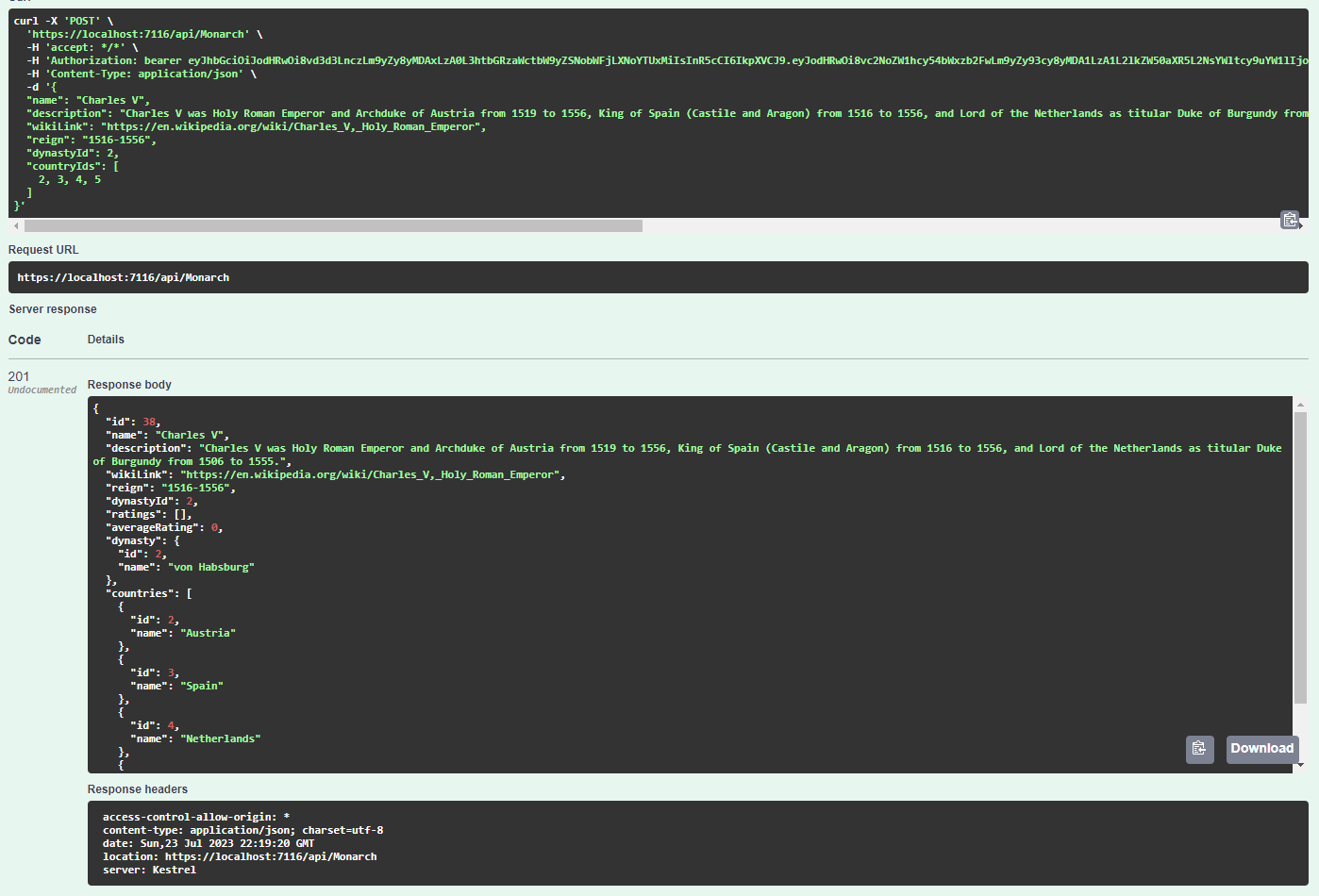Select the Undocumented label under code 201
The width and height of the screenshot is (1319, 896).
(42, 389)
